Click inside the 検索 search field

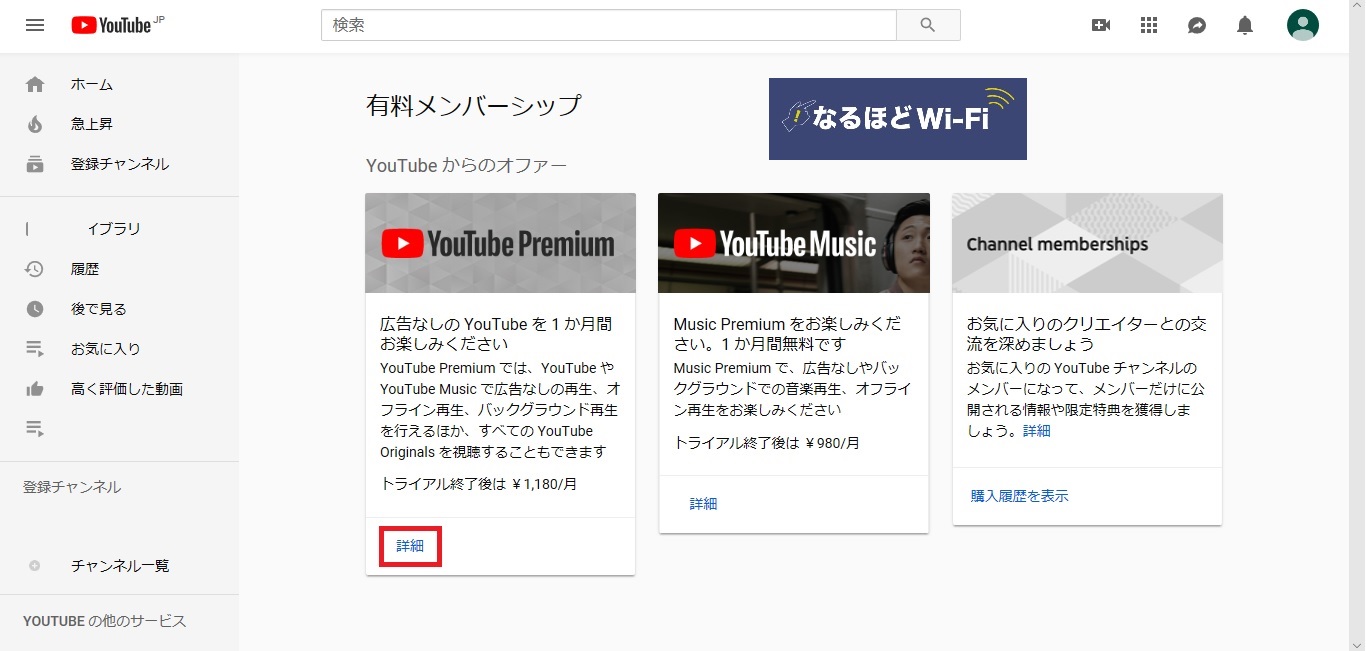tap(608, 25)
